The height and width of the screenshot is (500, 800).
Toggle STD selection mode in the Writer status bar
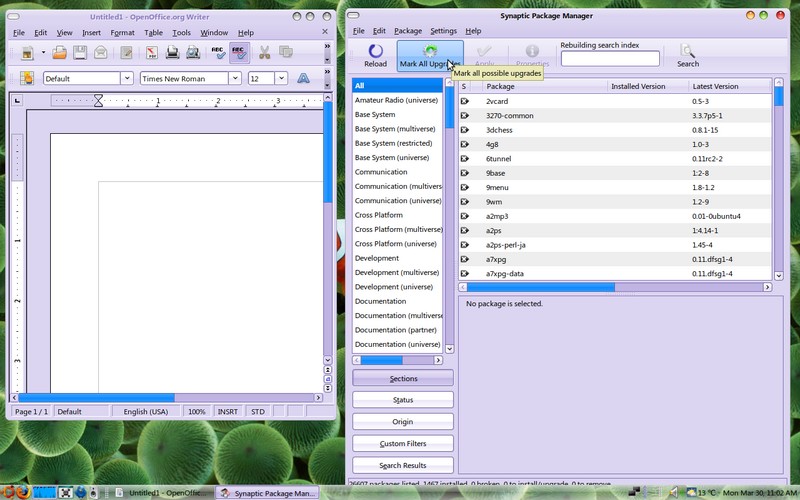coord(258,411)
